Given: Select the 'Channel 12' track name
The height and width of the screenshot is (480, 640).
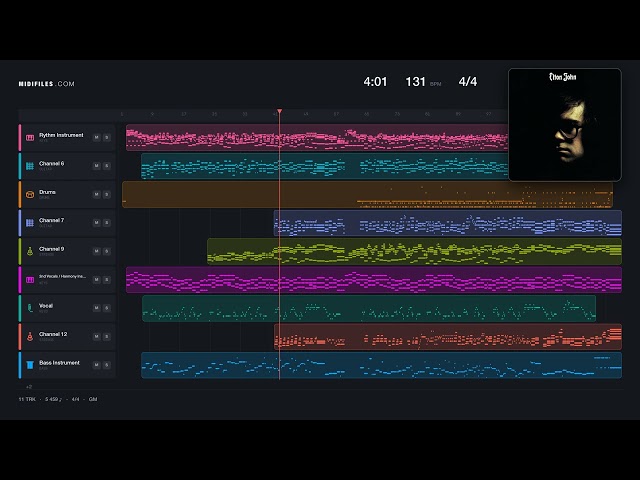Looking at the screenshot, I should pos(53,334).
